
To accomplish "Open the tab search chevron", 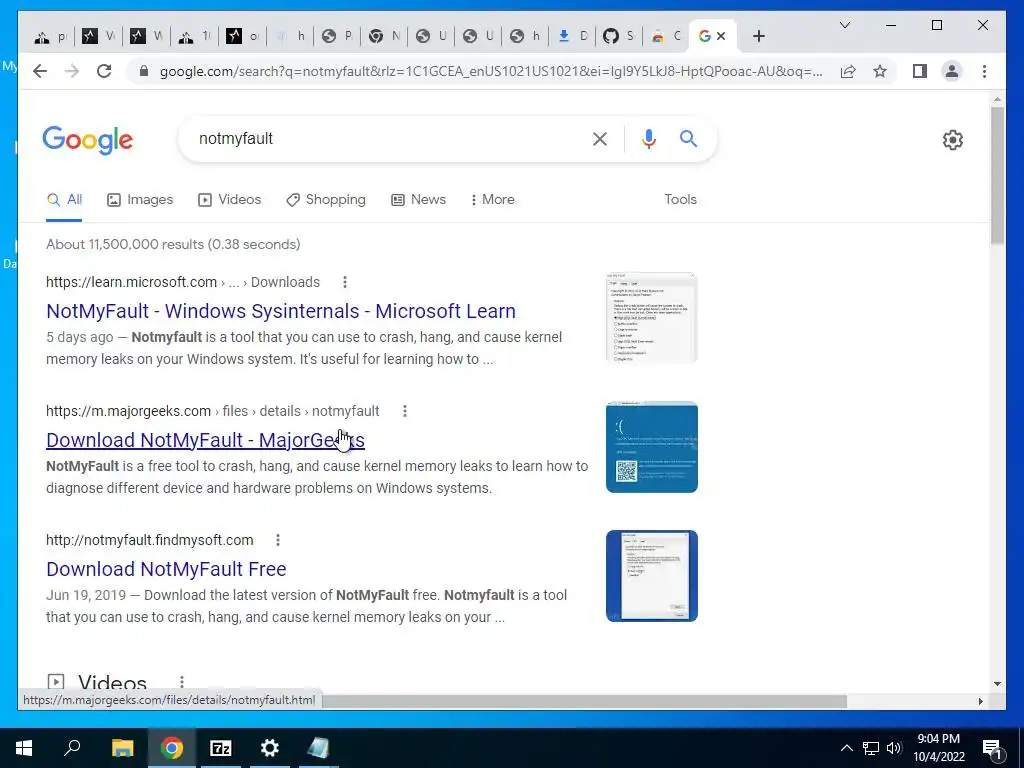I will [844, 25].
